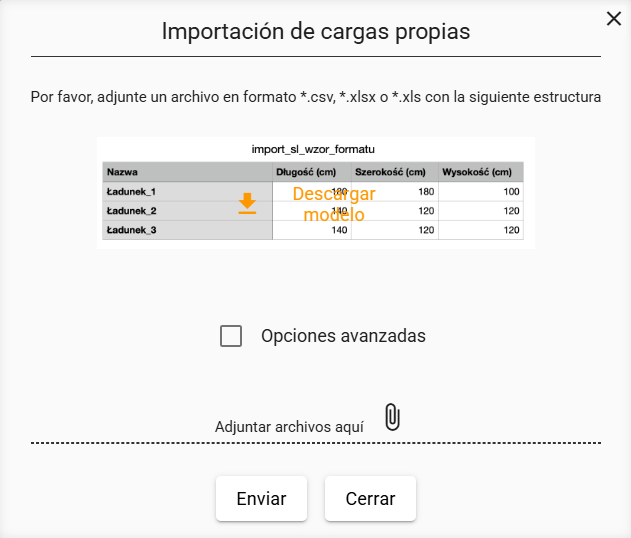Click the Opciones avanzadas label text
This screenshot has width=631, height=538.
pyautogui.click(x=343, y=336)
